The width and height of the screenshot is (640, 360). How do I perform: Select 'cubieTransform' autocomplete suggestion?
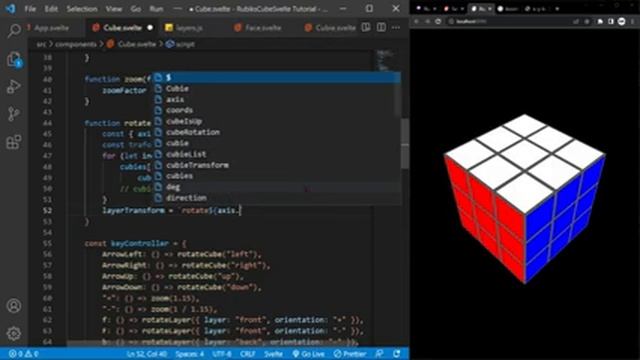tap(276, 165)
